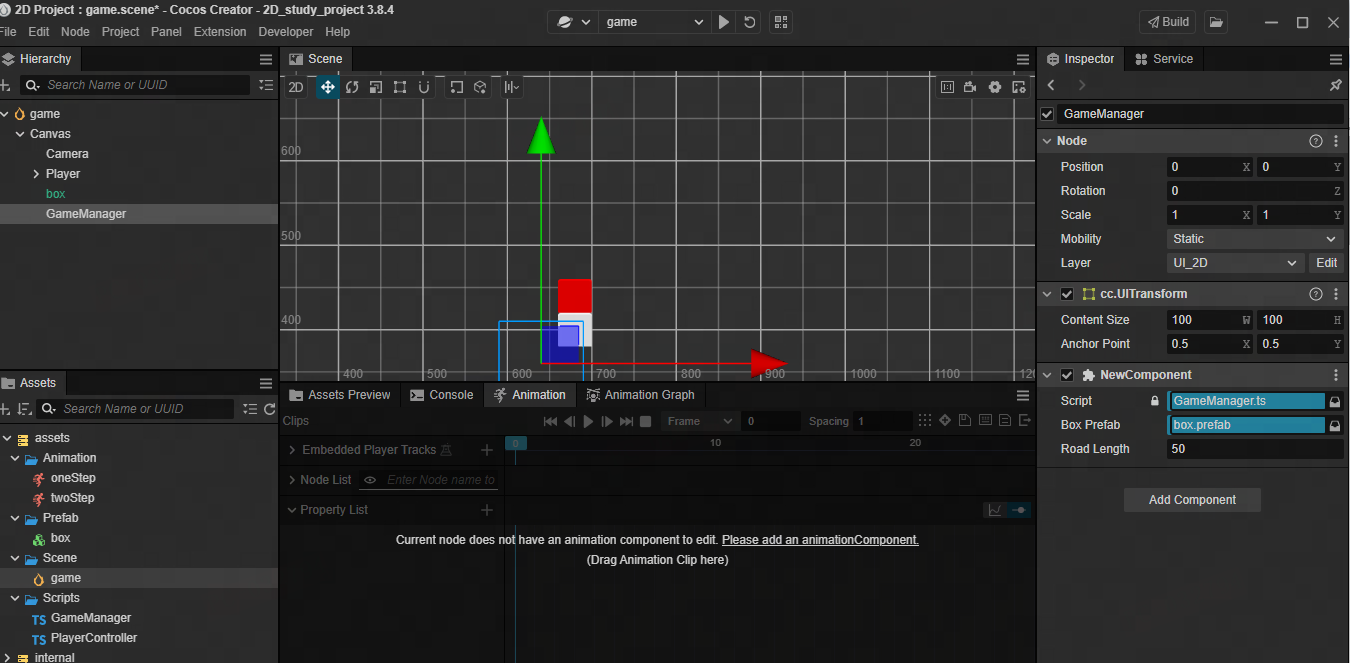
Task: Switch to the Animation Graph tab
Action: pyautogui.click(x=640, y=395)
